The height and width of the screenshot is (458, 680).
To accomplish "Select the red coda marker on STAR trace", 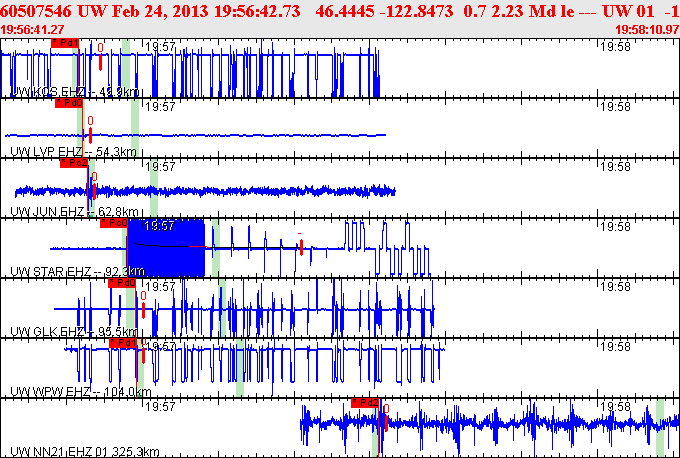I will 301,247.
